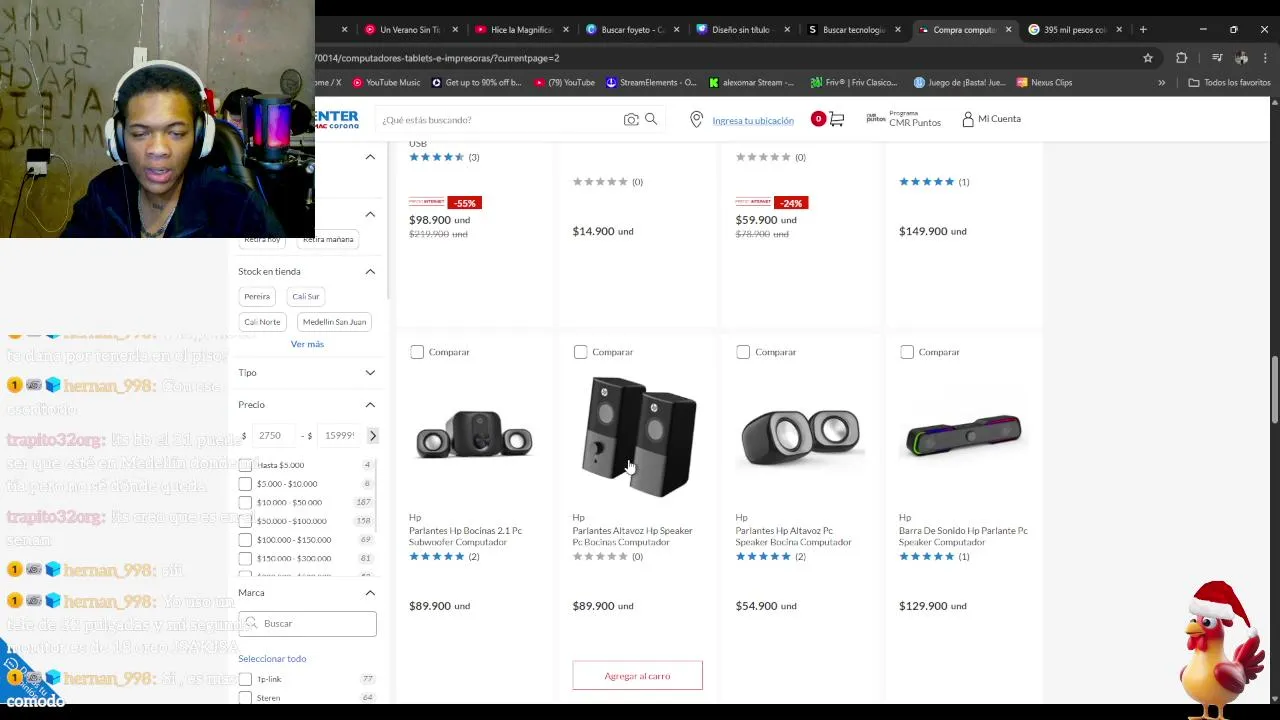
Task: Click minimum price field 2750
Action: pyautogui.click(x=274, y=436)
